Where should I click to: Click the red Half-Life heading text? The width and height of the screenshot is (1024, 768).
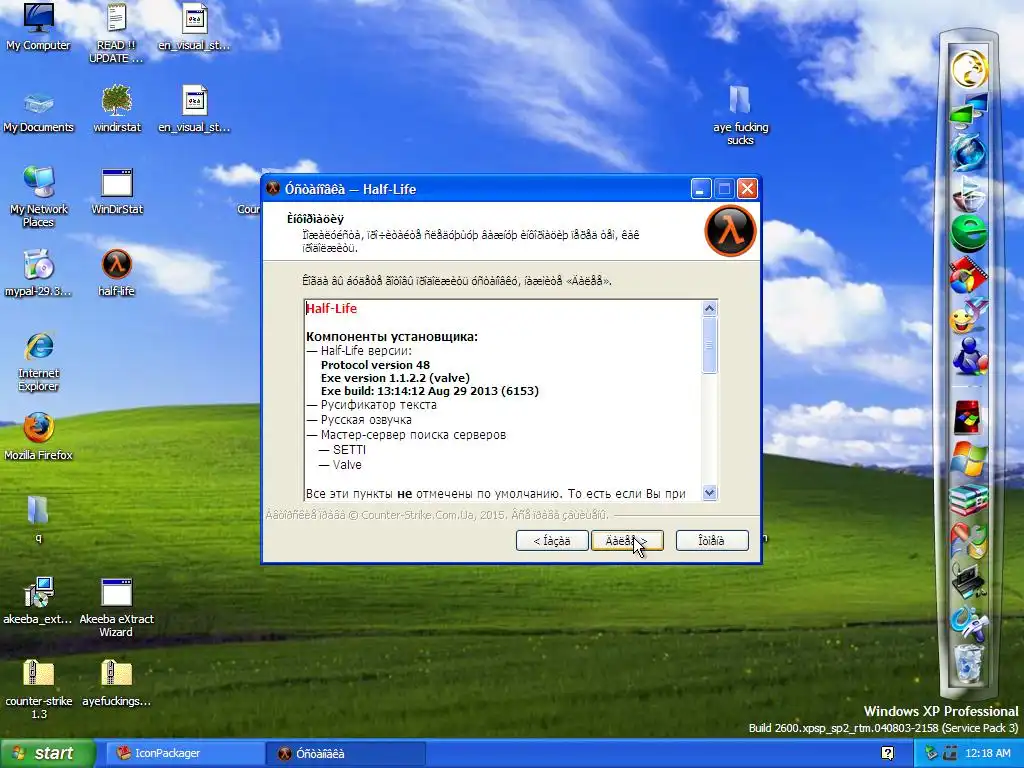coord(332,309)
